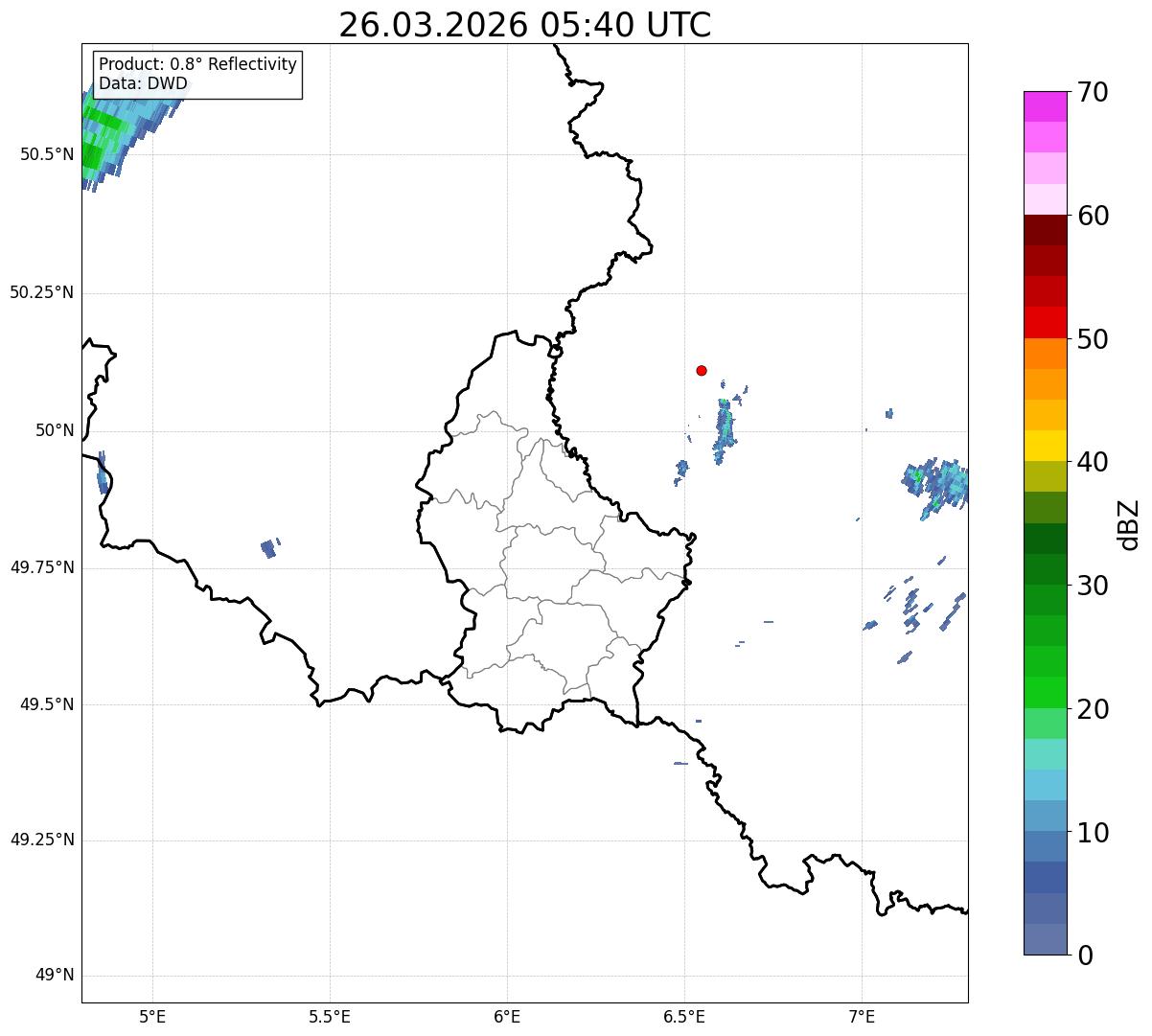1152x1036 pixels.
Task: Click the "6°E" longitude label
Action: pyautogui.click(x=507, y=1017)
